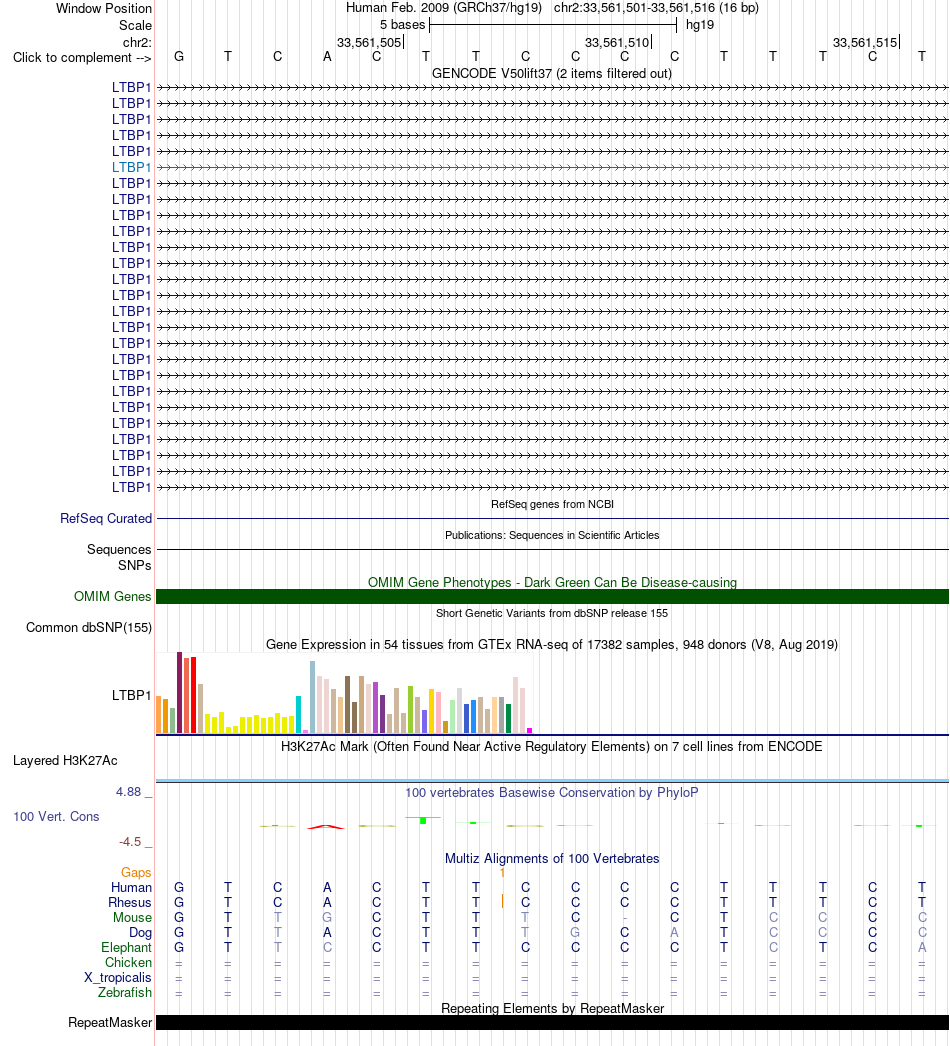This screenshot has height=1046, width=950.
Task: Click the cyan bar in GTEx chart
Action: (x=299, y=714)
